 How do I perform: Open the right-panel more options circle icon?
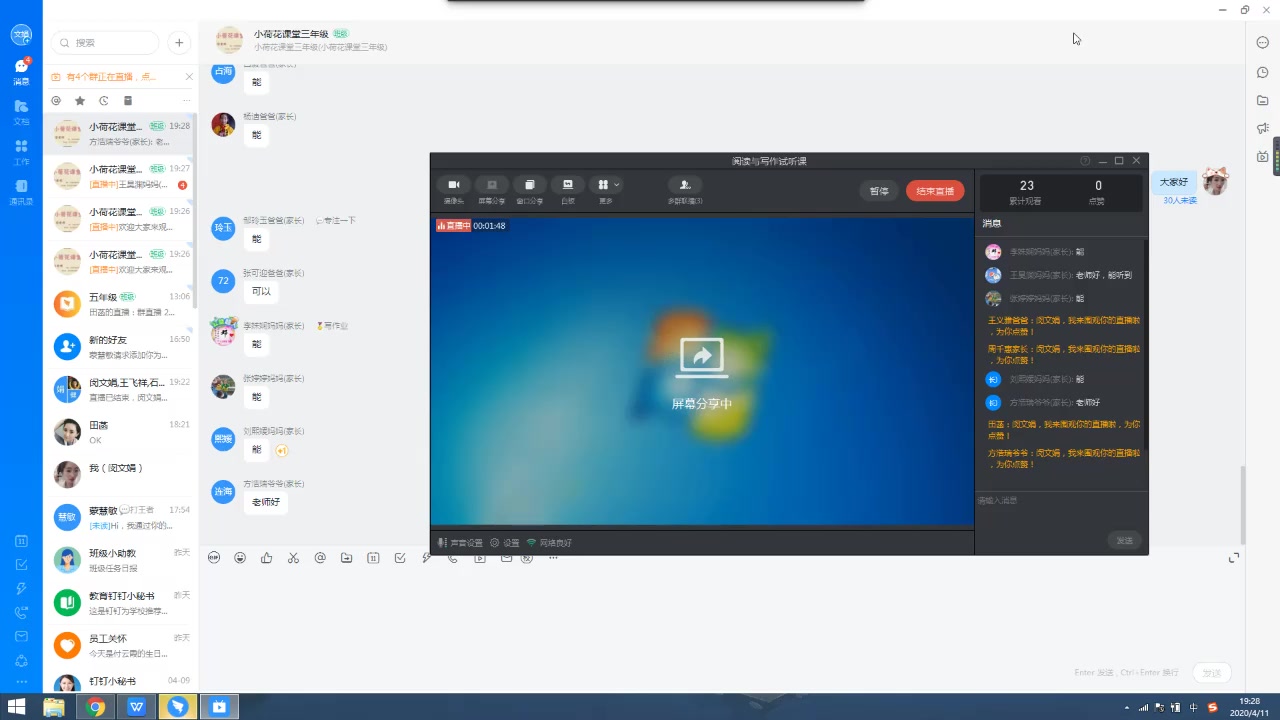pos(1262,42)
